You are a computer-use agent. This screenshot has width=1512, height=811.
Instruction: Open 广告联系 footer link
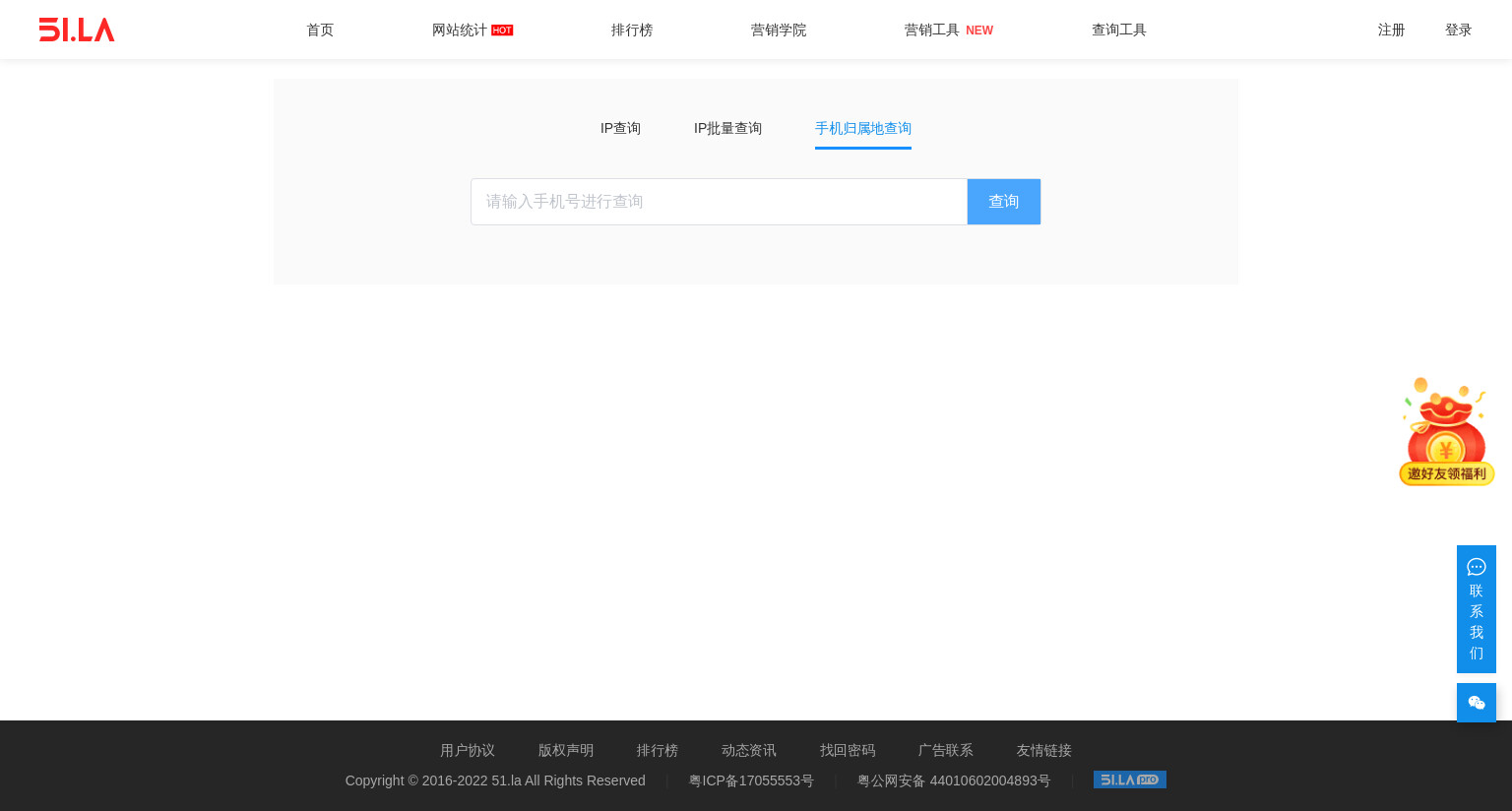click(946, 751)
